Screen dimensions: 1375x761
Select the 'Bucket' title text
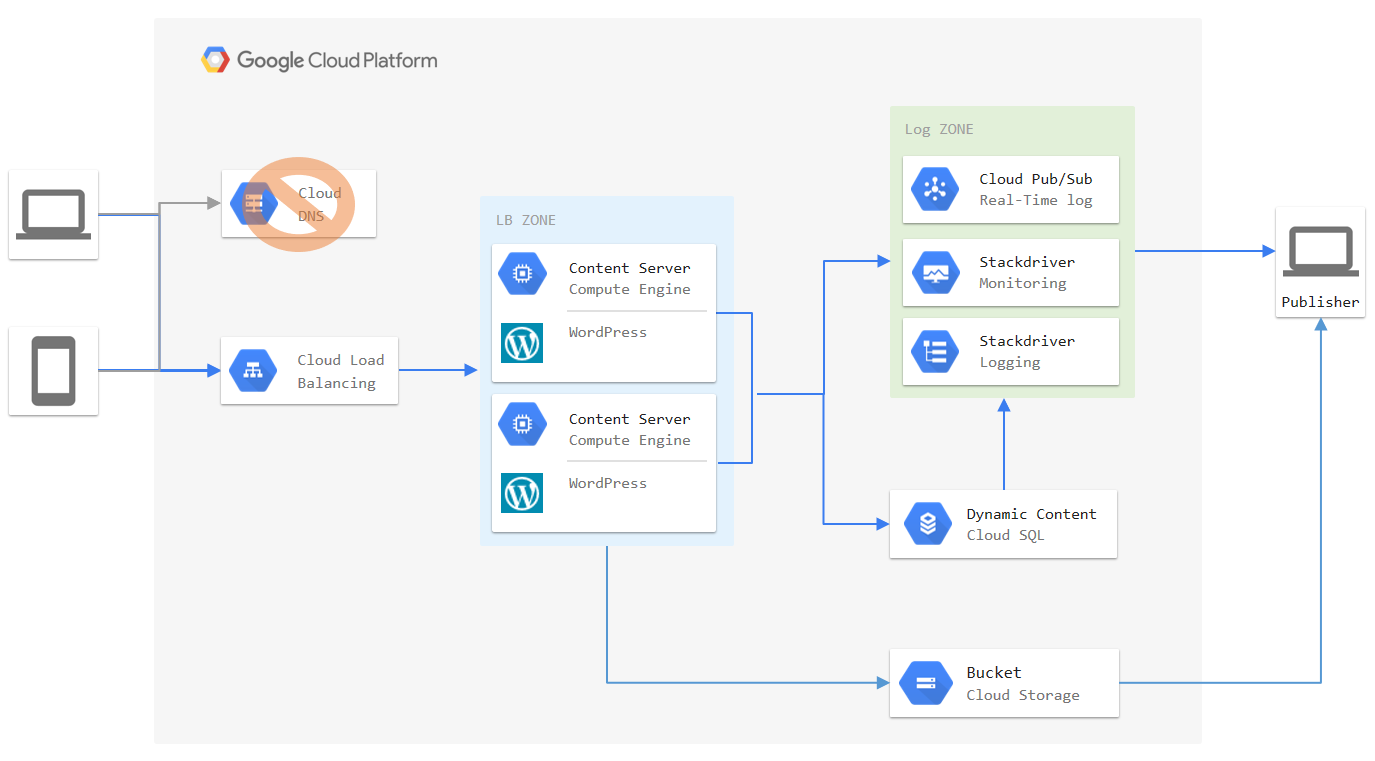[994, 673]
